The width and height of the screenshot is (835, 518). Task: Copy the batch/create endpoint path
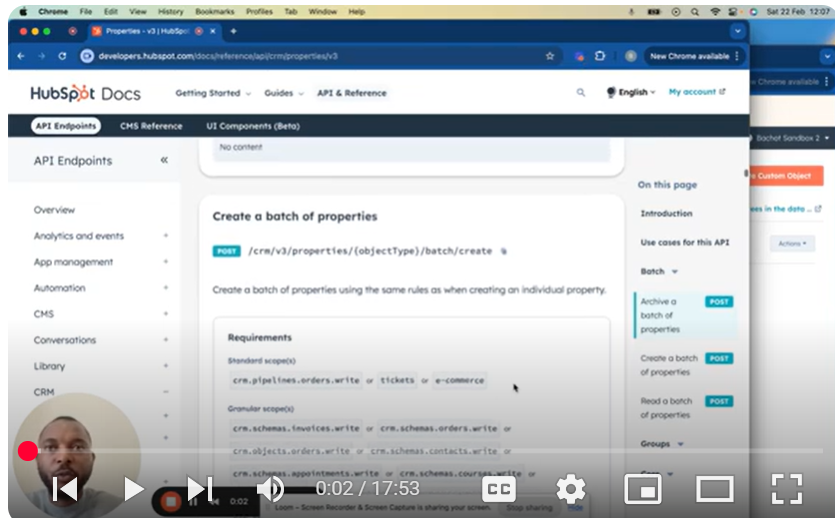(x=503, y=251)
